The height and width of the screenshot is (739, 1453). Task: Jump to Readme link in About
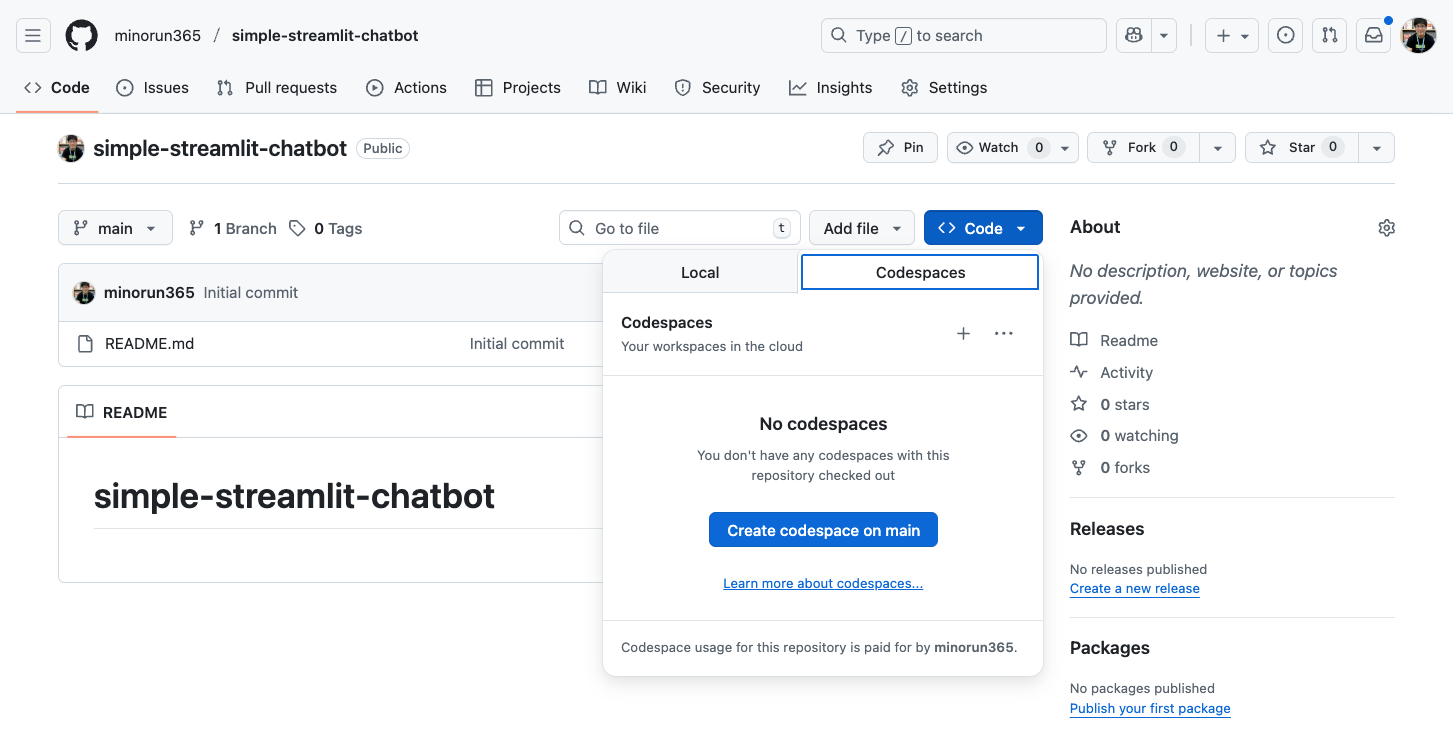[1114, 341]
